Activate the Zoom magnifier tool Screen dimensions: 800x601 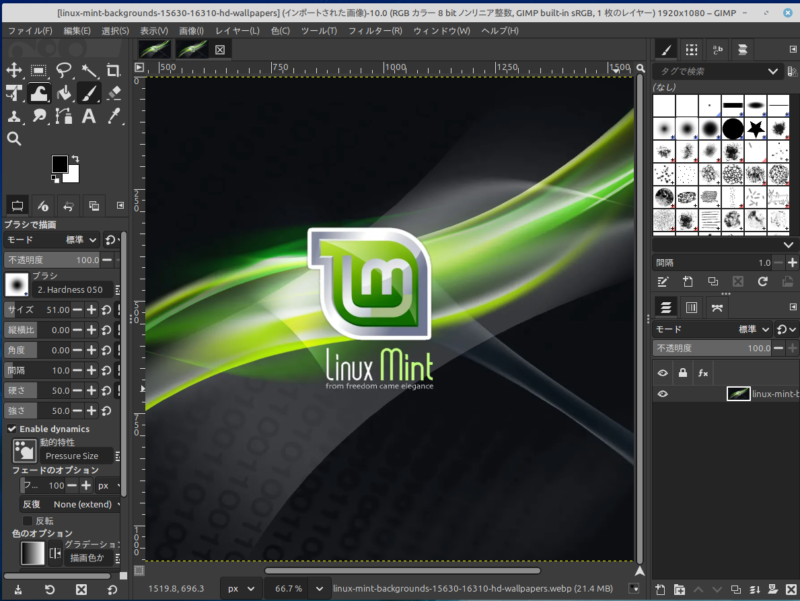14,139
